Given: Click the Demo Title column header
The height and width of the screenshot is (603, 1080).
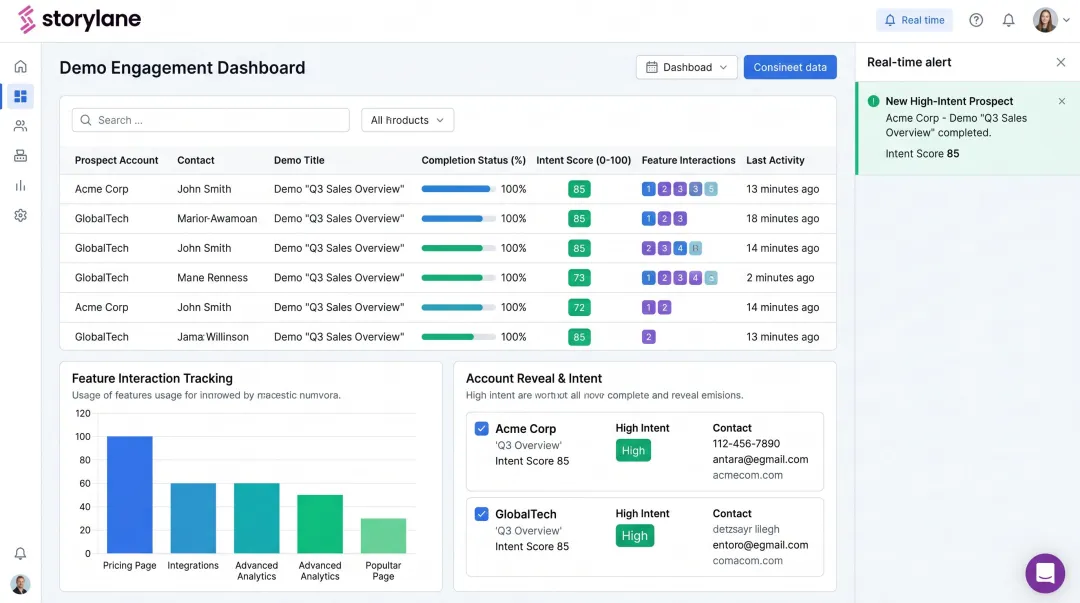Looking at the screenshot, I should coord(299,160).
